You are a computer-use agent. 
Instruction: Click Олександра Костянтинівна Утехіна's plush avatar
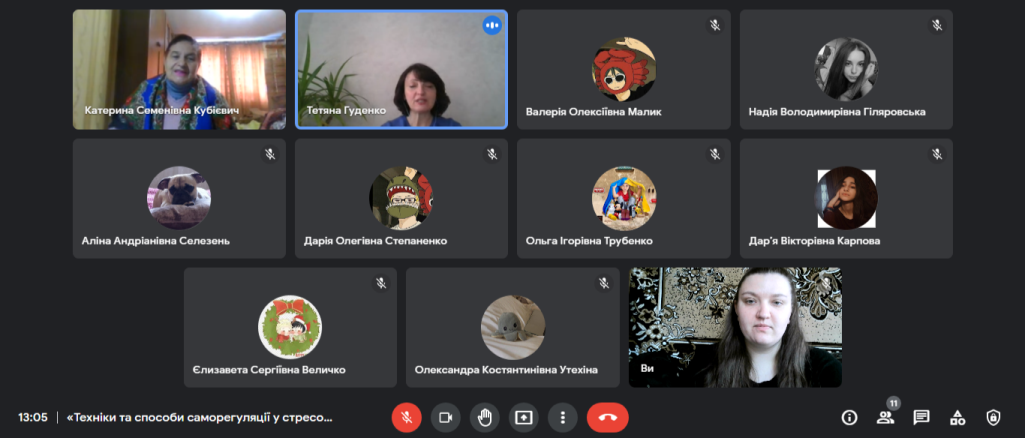(512, 327)
